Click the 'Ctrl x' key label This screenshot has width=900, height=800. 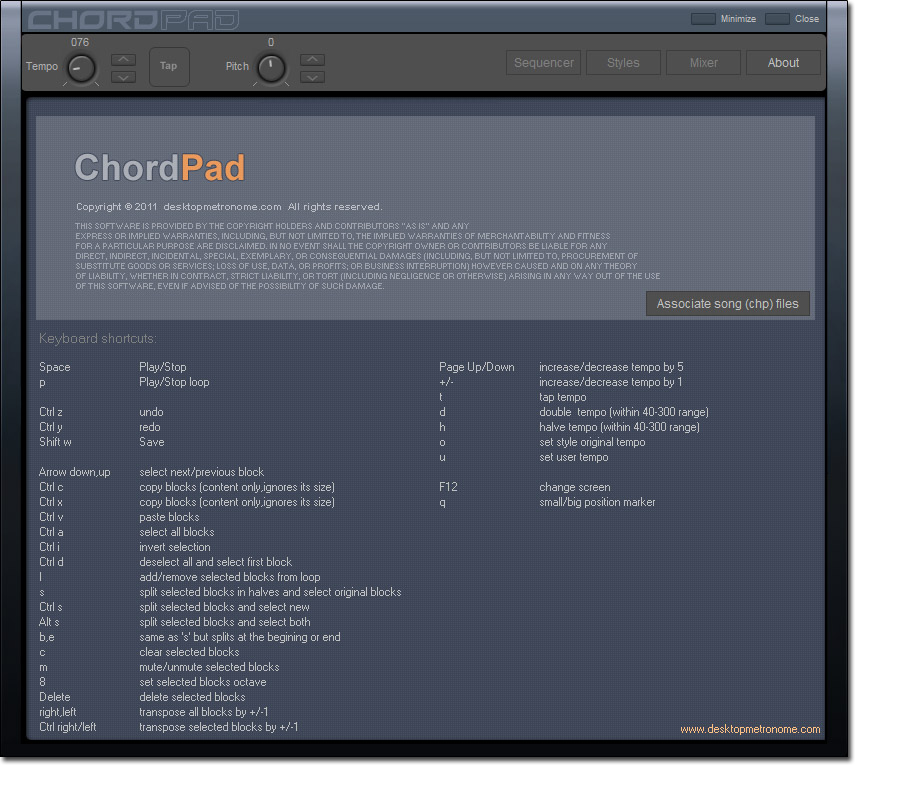pos(51,502)
